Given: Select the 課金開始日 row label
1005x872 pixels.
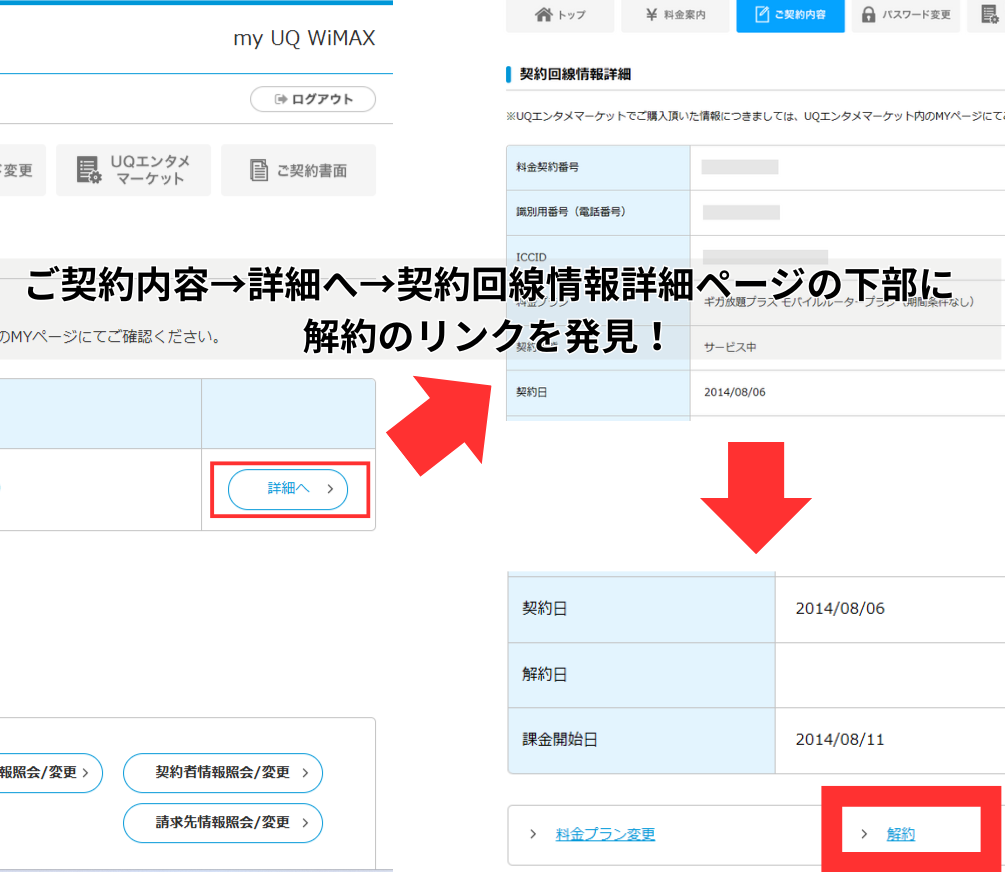Looking at the screenshot, I should pos(560,740).
